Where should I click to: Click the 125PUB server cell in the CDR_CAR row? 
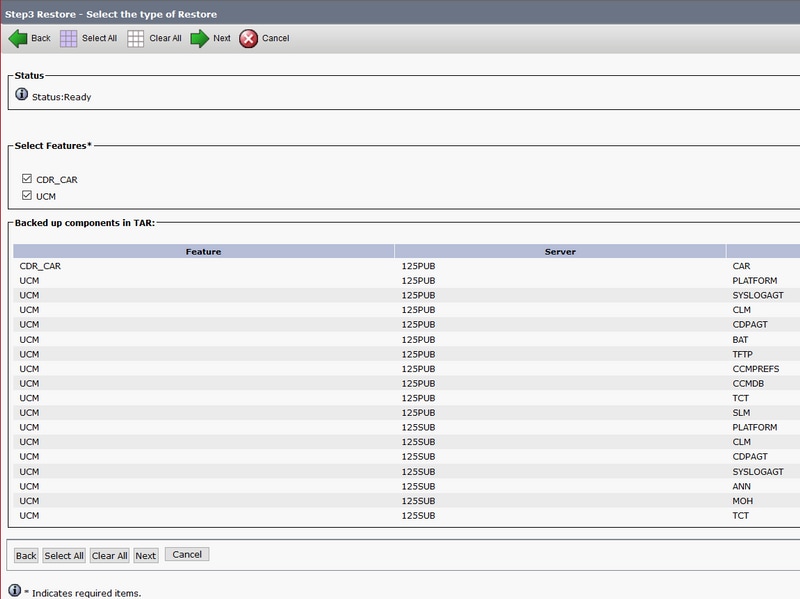point(418,266)
